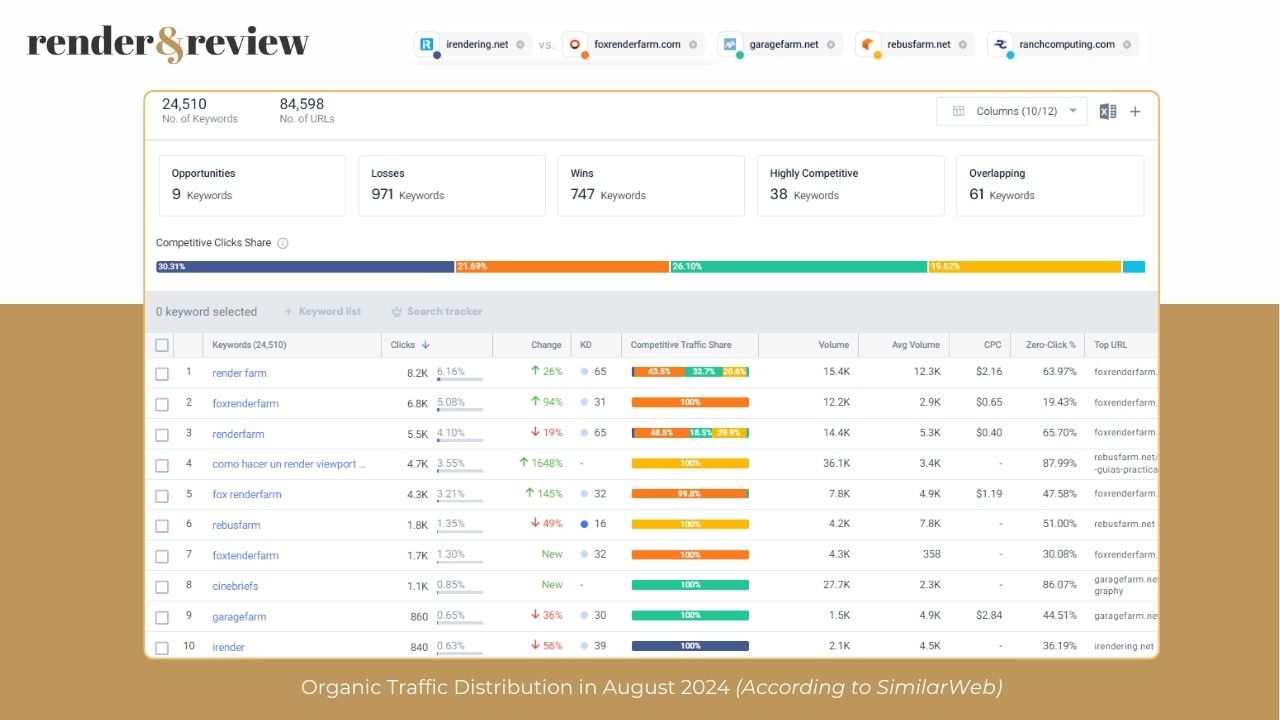
Task: Click the 1648% change value
Action: (541, 464)
